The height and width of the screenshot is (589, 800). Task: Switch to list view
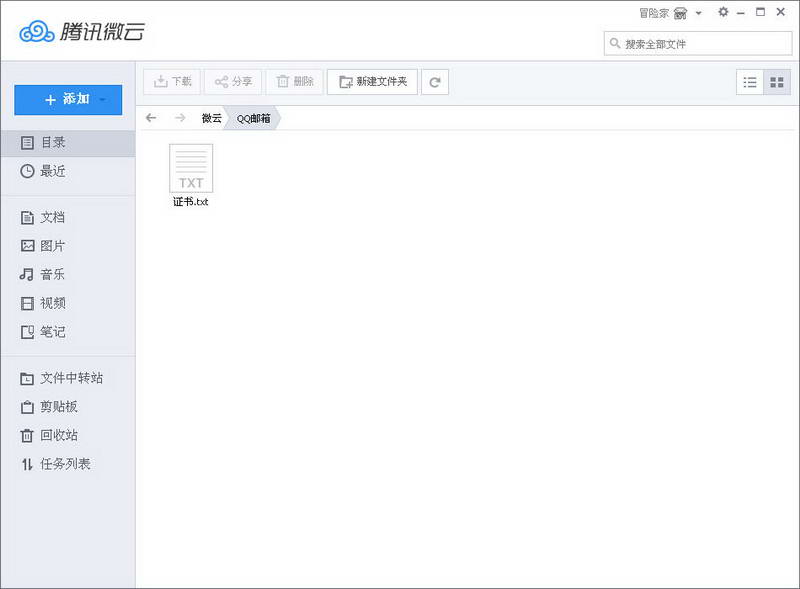pyautogui.click(x=750, y=83)
